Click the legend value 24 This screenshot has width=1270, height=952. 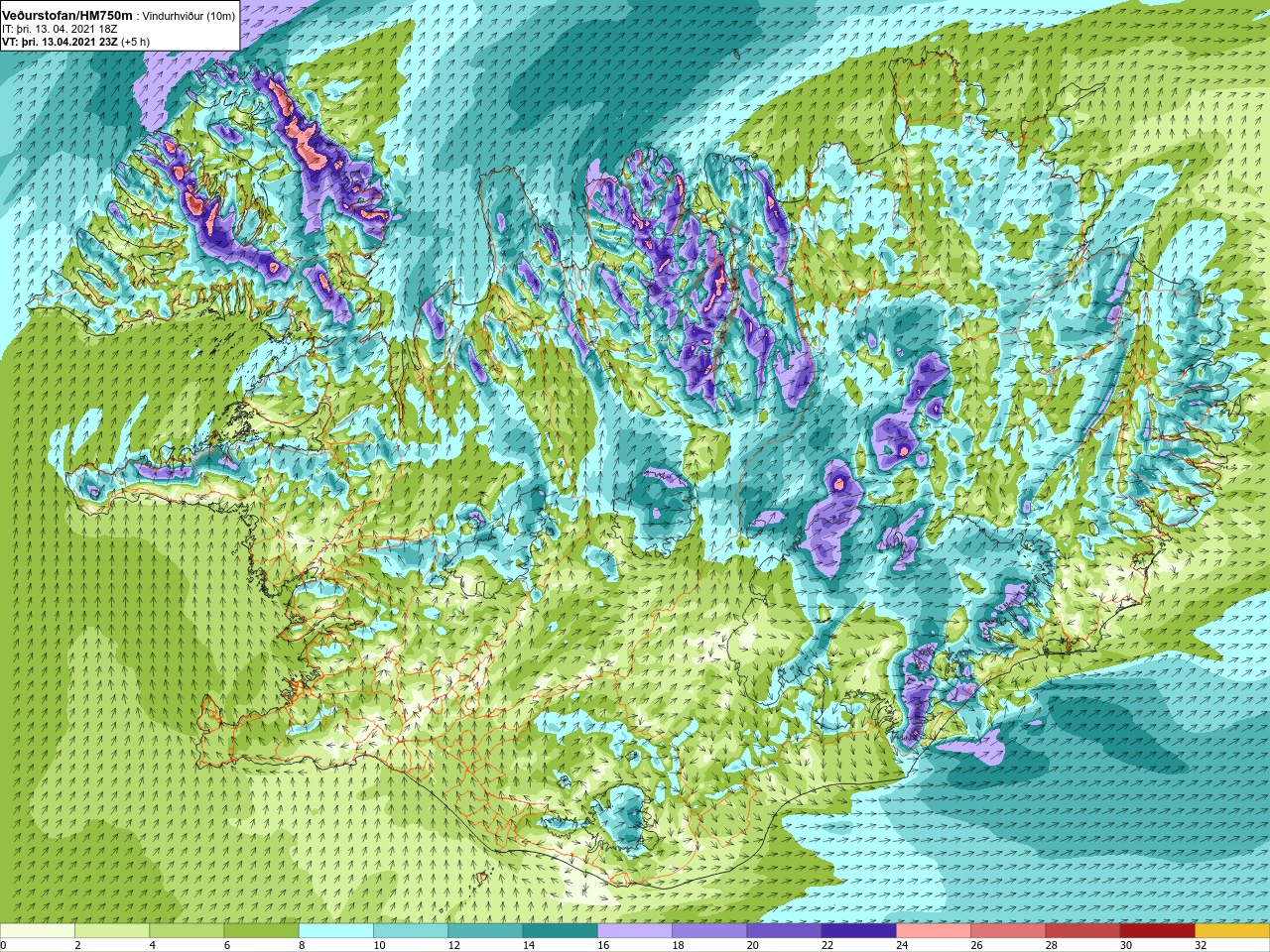click(903, 945)
